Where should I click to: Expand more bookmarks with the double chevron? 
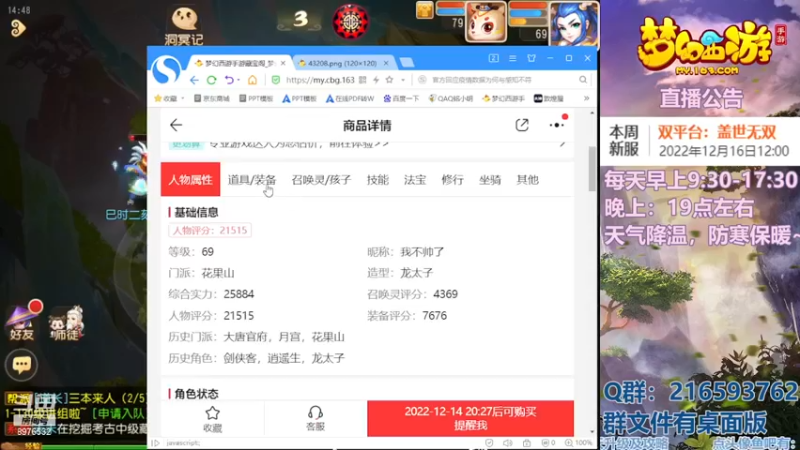[x=586, y=98]
